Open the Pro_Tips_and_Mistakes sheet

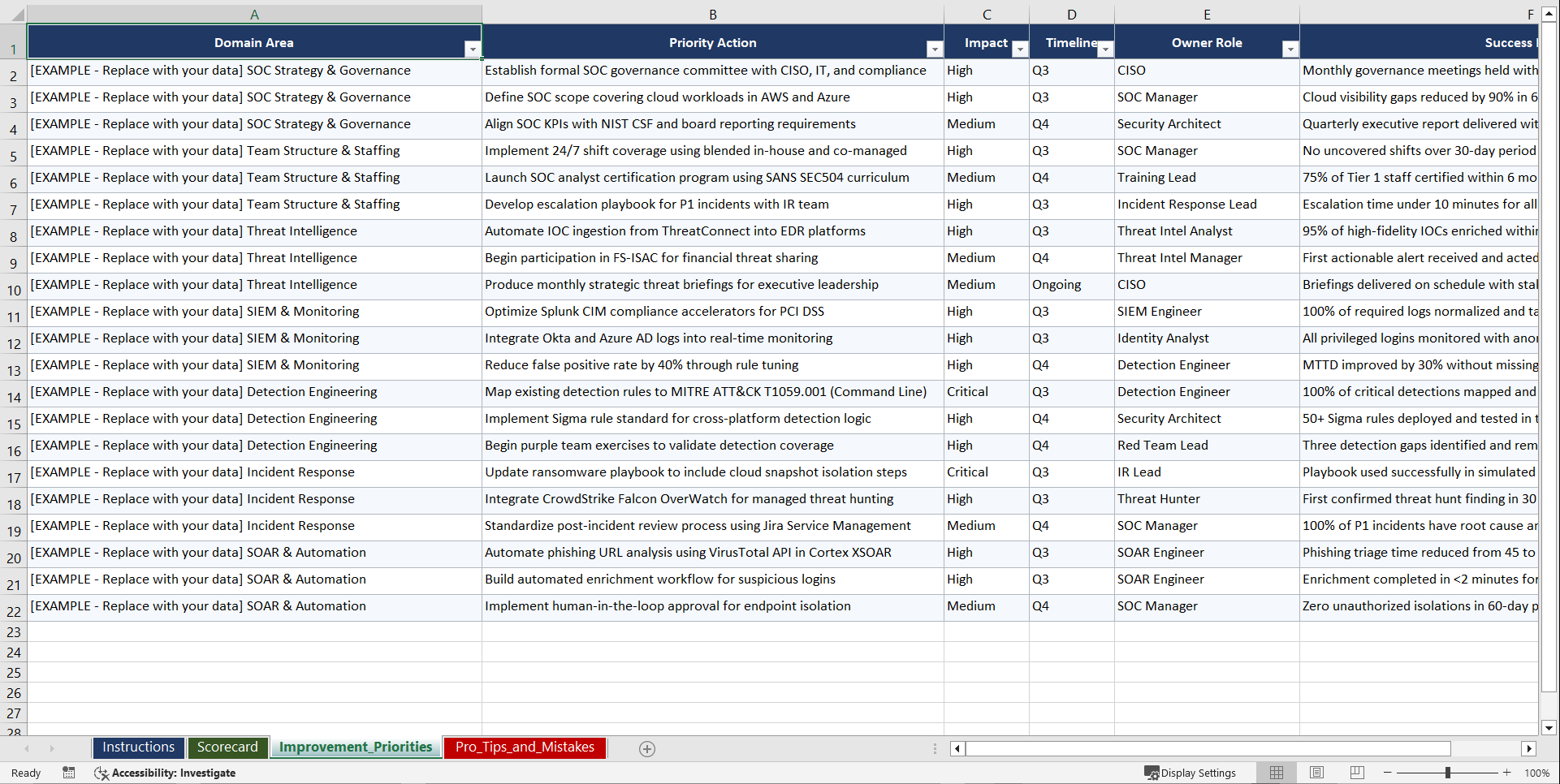pos(524,747)
